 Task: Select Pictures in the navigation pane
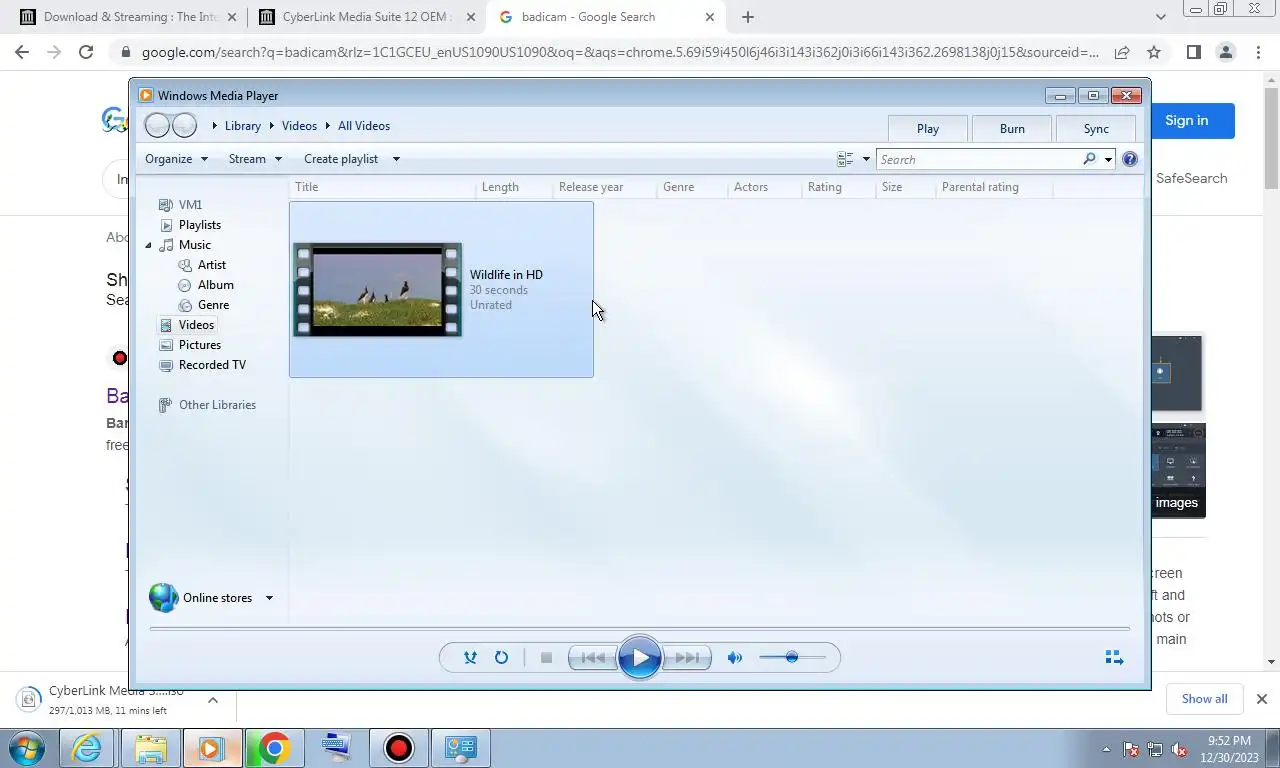200,345
